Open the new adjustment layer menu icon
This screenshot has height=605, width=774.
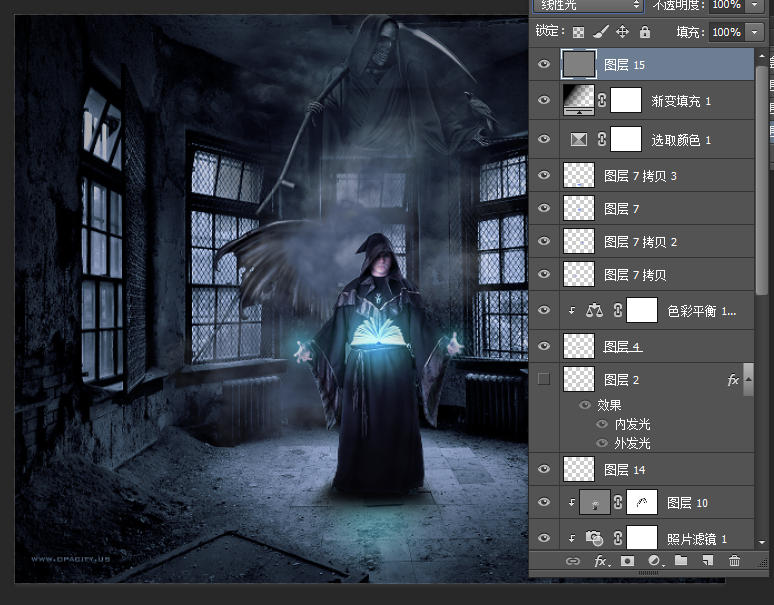point(655,561)
